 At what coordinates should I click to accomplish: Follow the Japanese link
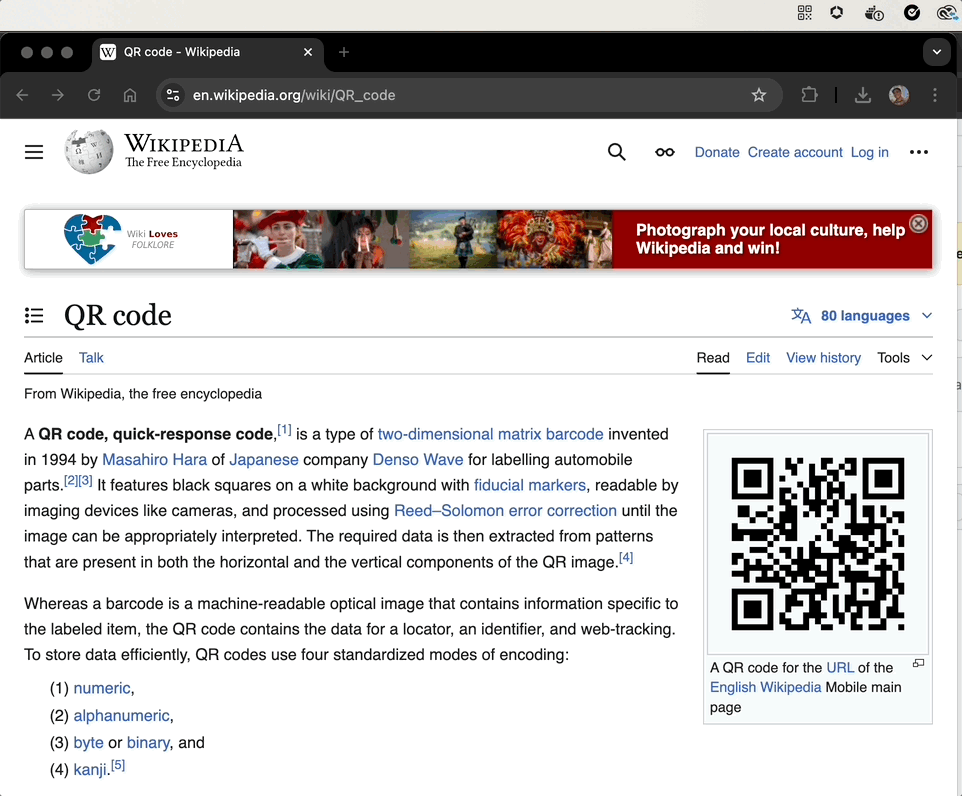coord(264,460)
